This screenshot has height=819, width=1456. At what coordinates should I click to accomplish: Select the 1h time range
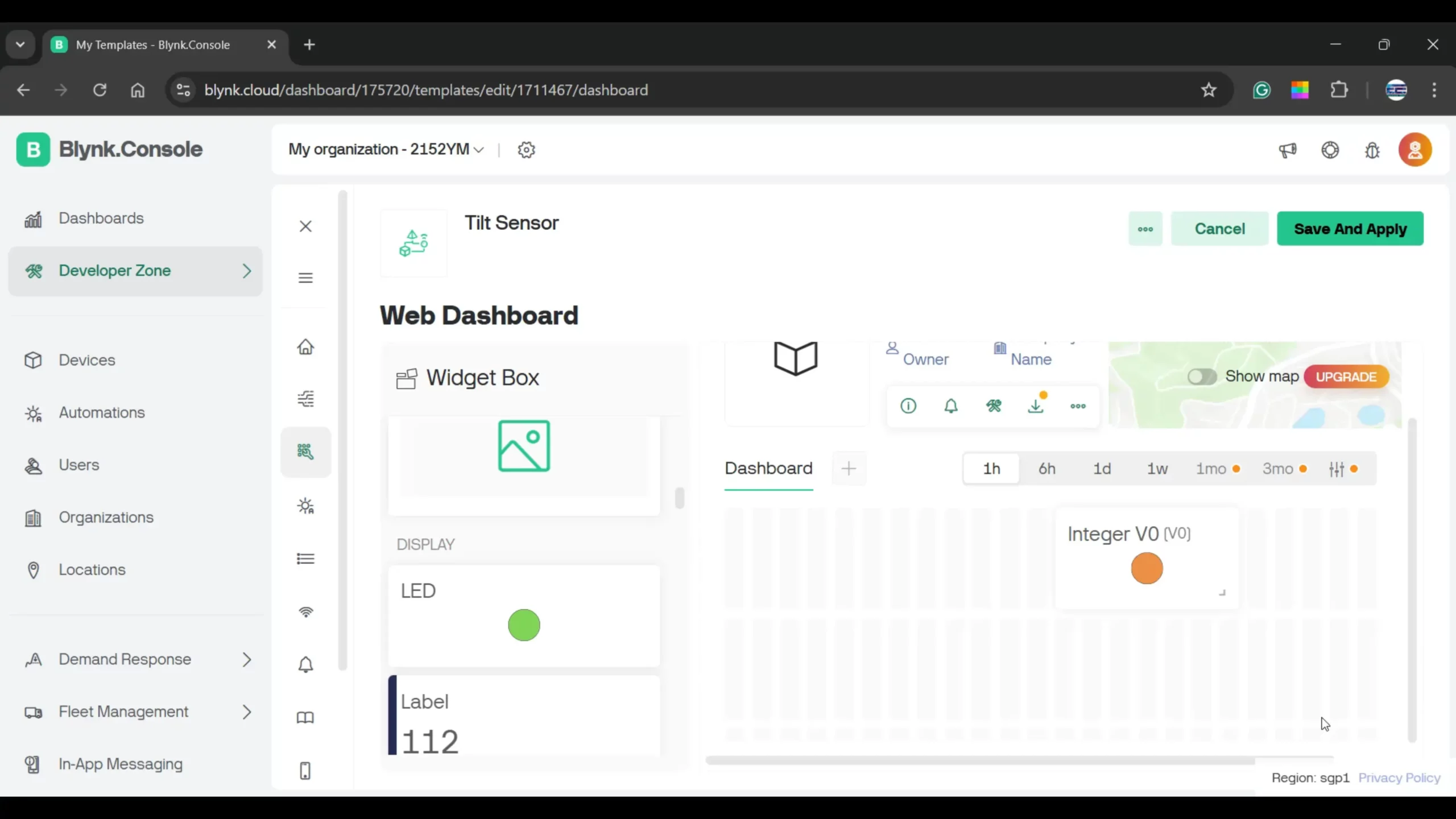[991, 469]
